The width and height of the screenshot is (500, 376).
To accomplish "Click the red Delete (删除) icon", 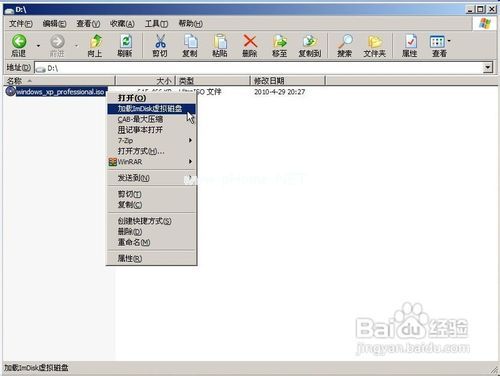I will tap(250, 41).
